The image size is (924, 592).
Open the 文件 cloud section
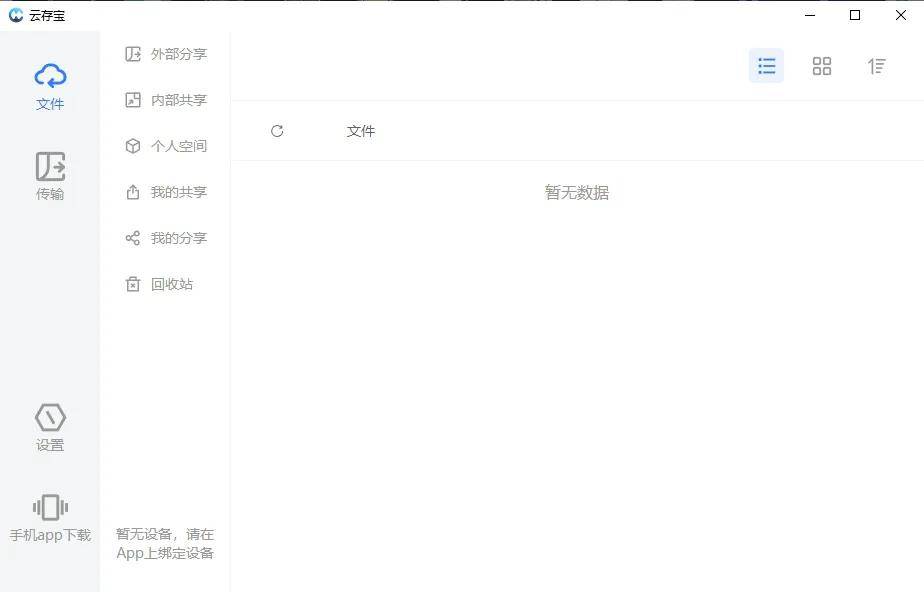point(50,87)
